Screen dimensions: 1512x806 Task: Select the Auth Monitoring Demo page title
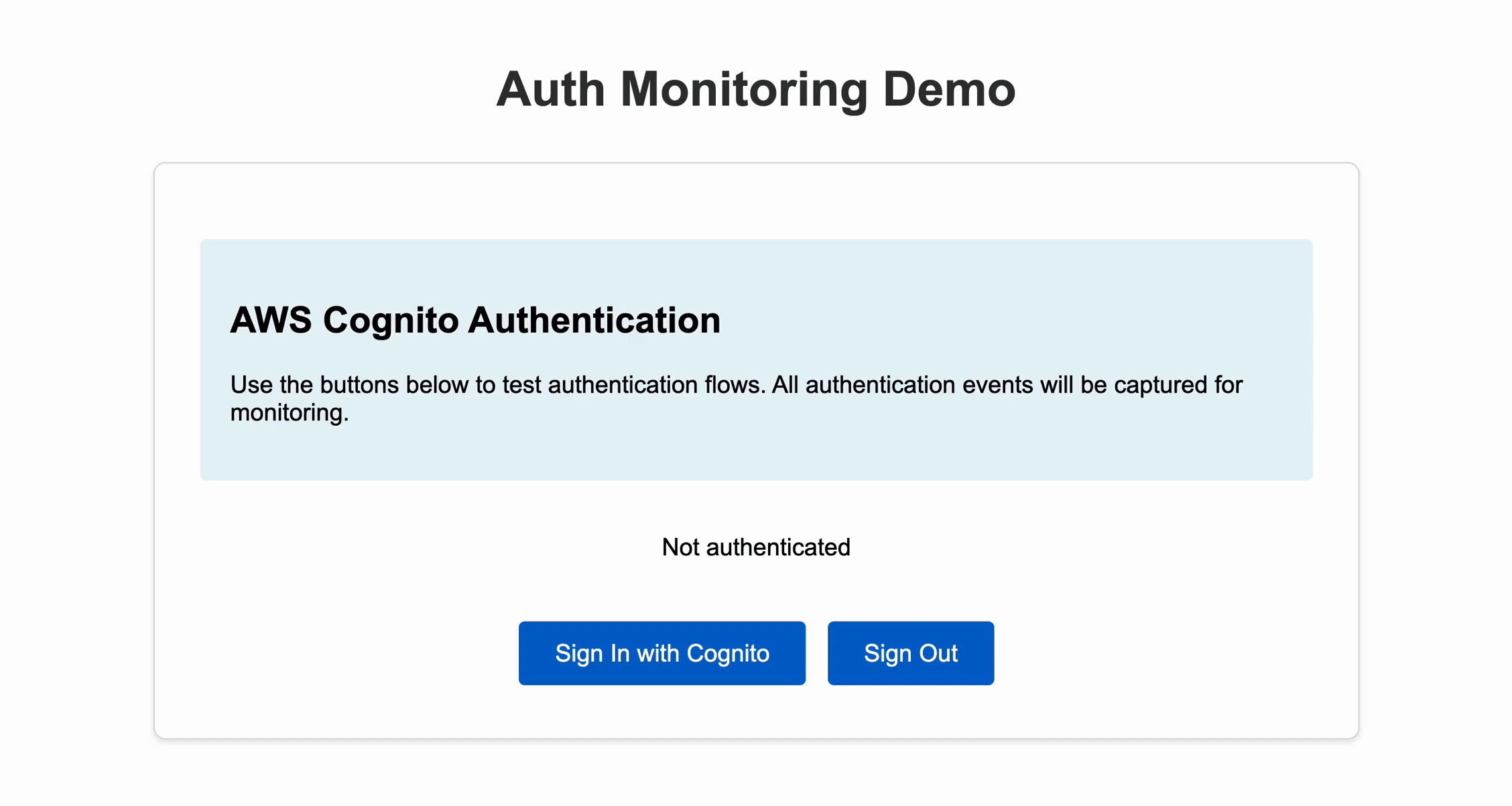click(755, 89)
